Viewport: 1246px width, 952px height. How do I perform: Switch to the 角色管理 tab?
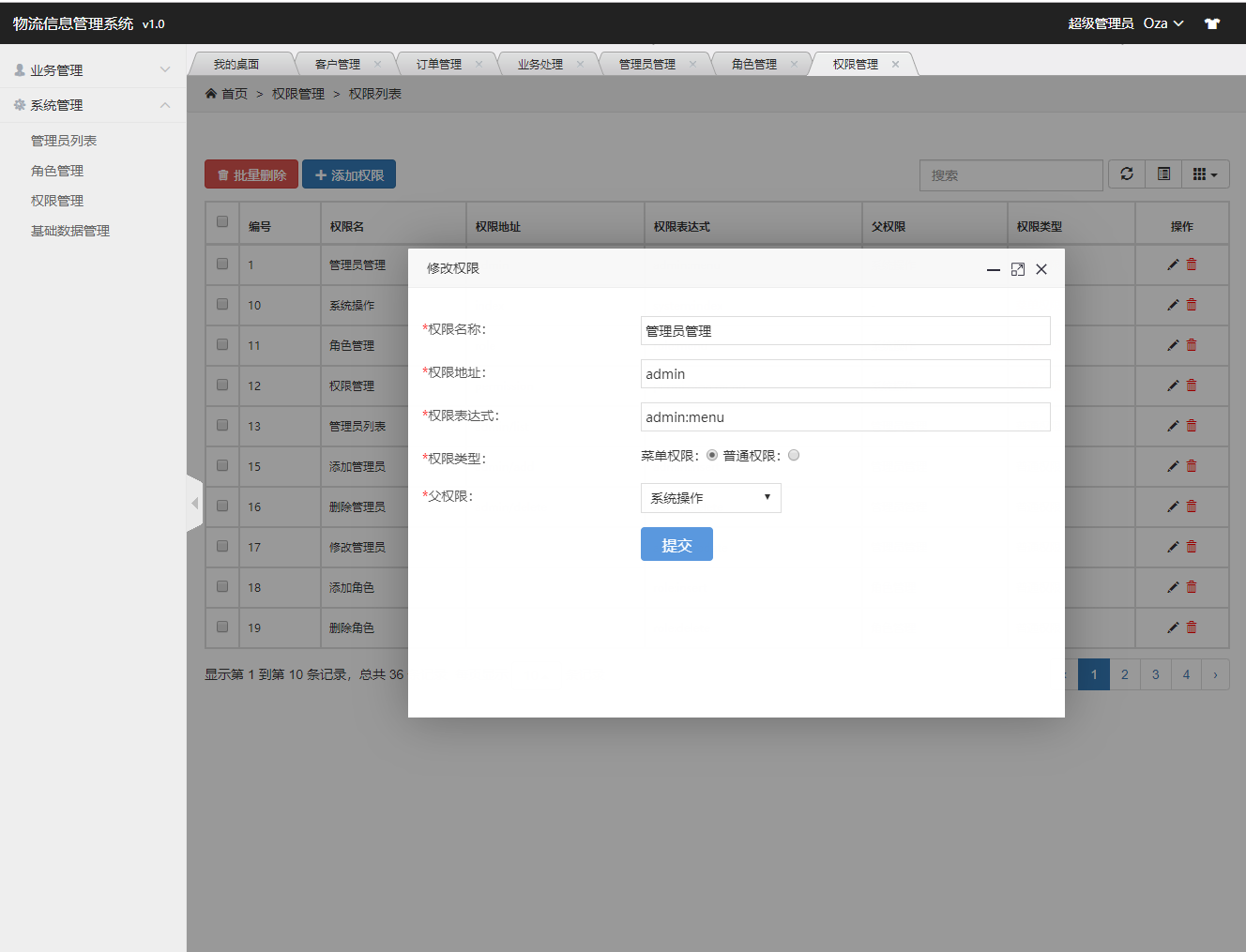pos(754,63)
